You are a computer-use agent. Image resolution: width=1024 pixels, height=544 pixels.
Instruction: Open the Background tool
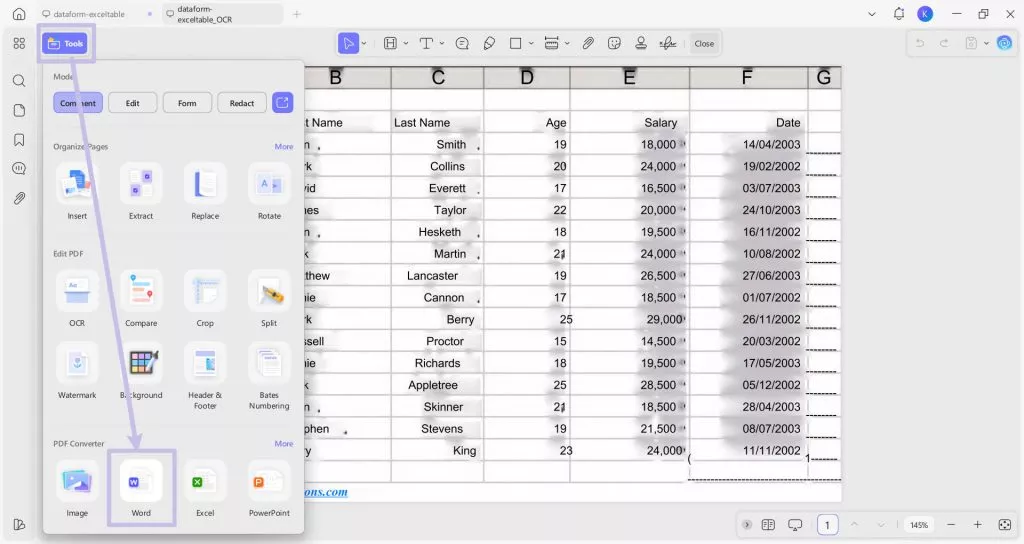[141, 371]
